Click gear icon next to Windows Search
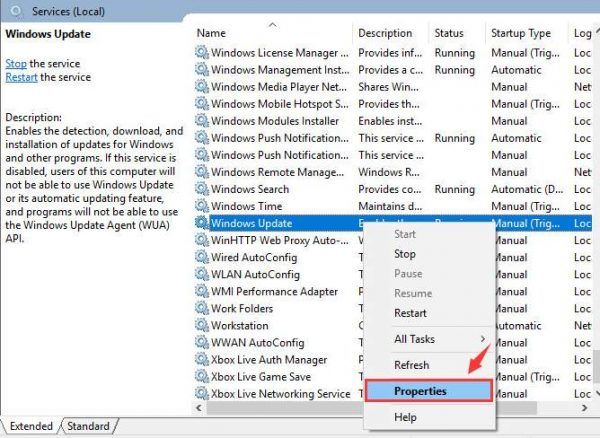The width and height of the screenshot is (600, 438). pos(202,189)
